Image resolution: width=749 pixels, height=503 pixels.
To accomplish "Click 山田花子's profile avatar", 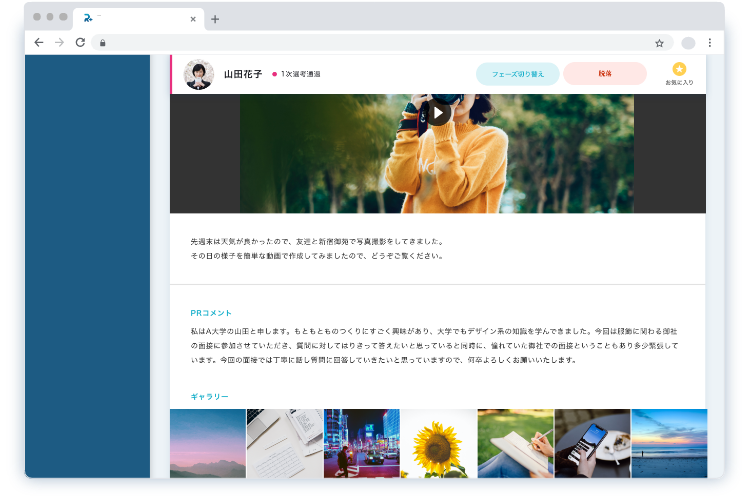I will click(199, 74).
